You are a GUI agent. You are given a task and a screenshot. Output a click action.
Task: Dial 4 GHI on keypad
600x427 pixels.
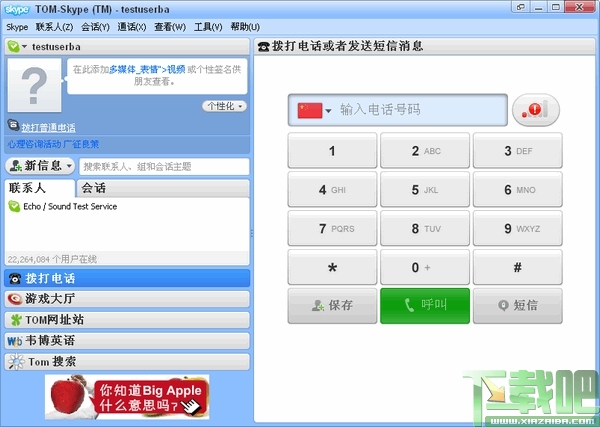tap(332, 190)
